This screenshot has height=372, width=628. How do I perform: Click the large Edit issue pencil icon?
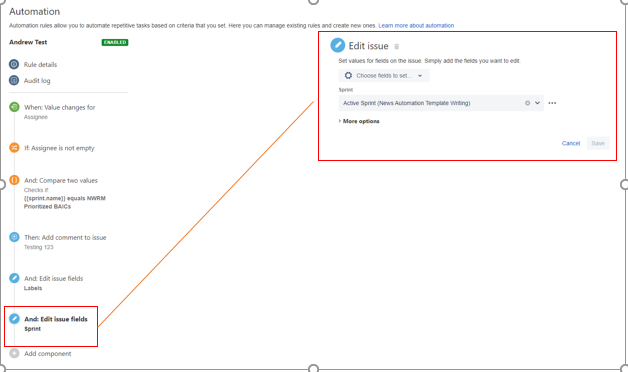pos(337,45)
